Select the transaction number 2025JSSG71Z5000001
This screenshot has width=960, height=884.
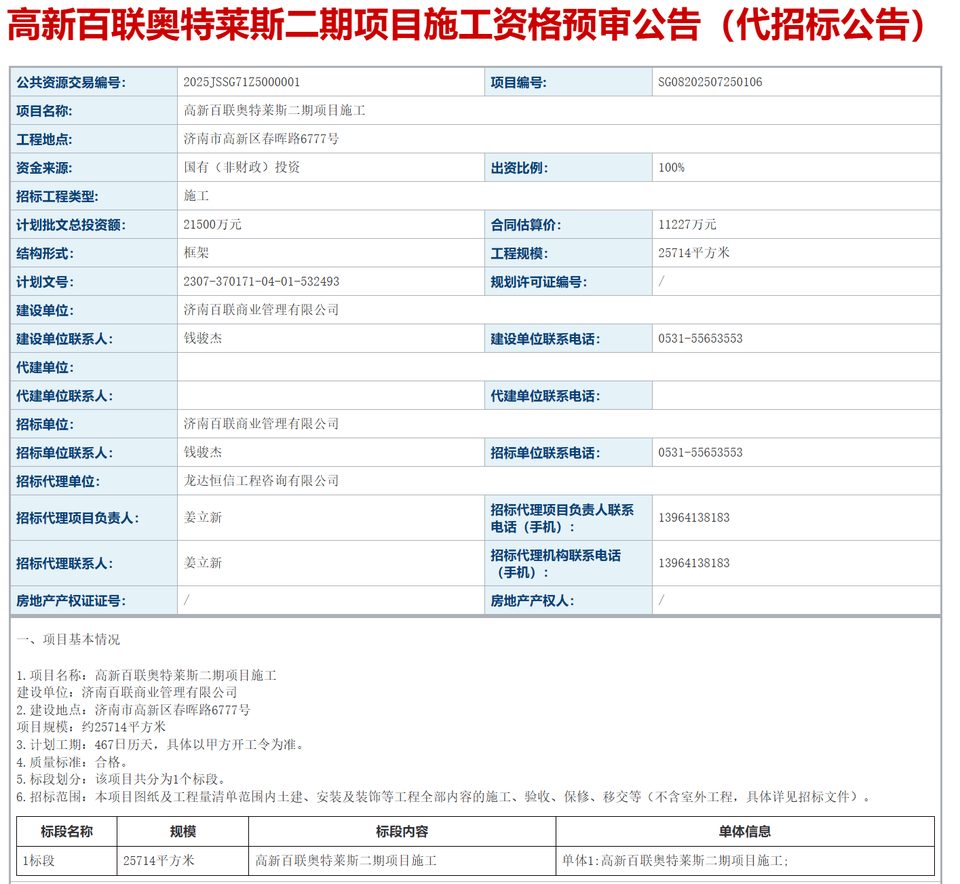pyautogui.click(x=239, y=81)
